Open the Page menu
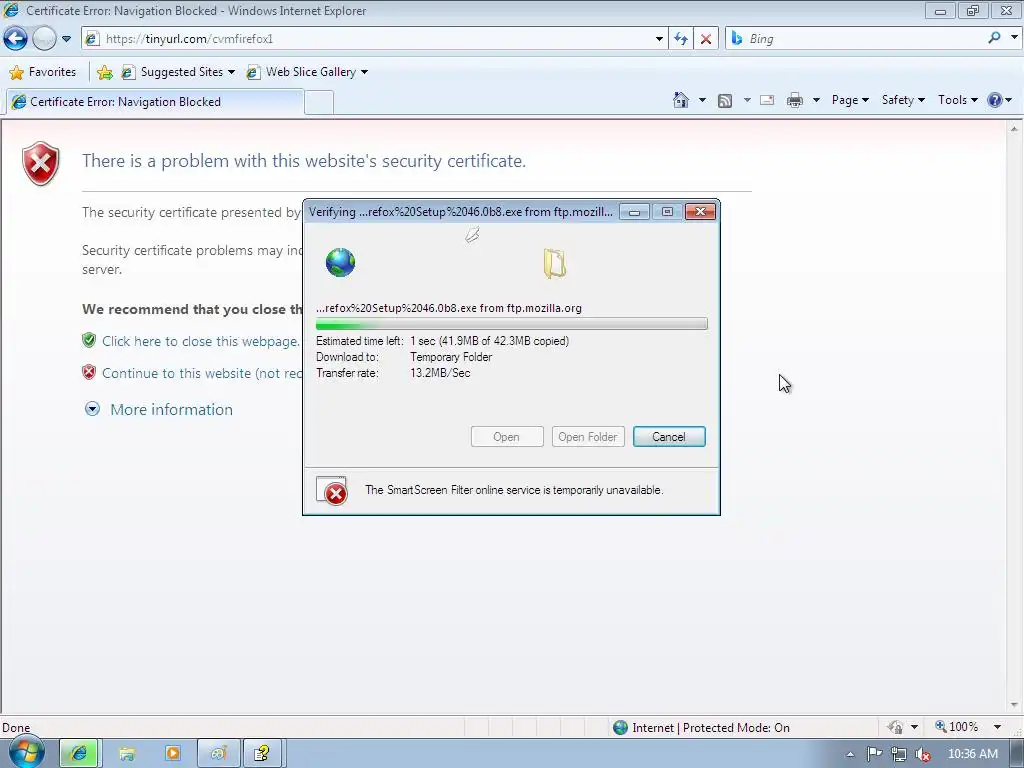This screenshot has height=768, width=1024. [x=850, y=100]
